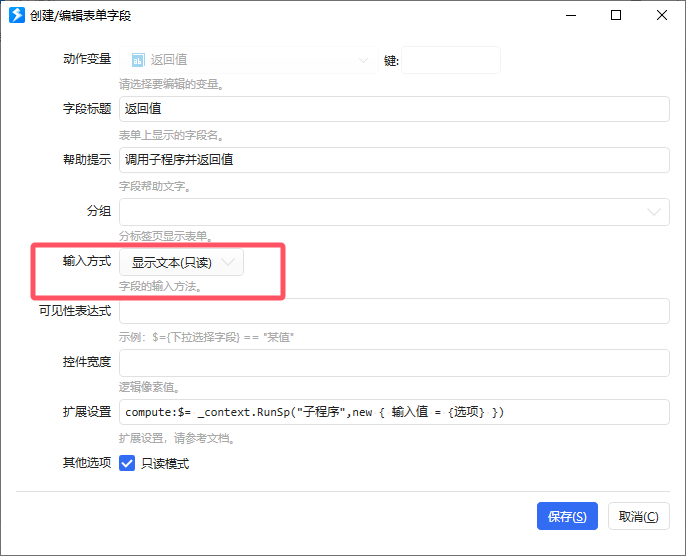Open the 输入方式 dropdown showing 显示文本(只读)

click(x=181, y=262)
